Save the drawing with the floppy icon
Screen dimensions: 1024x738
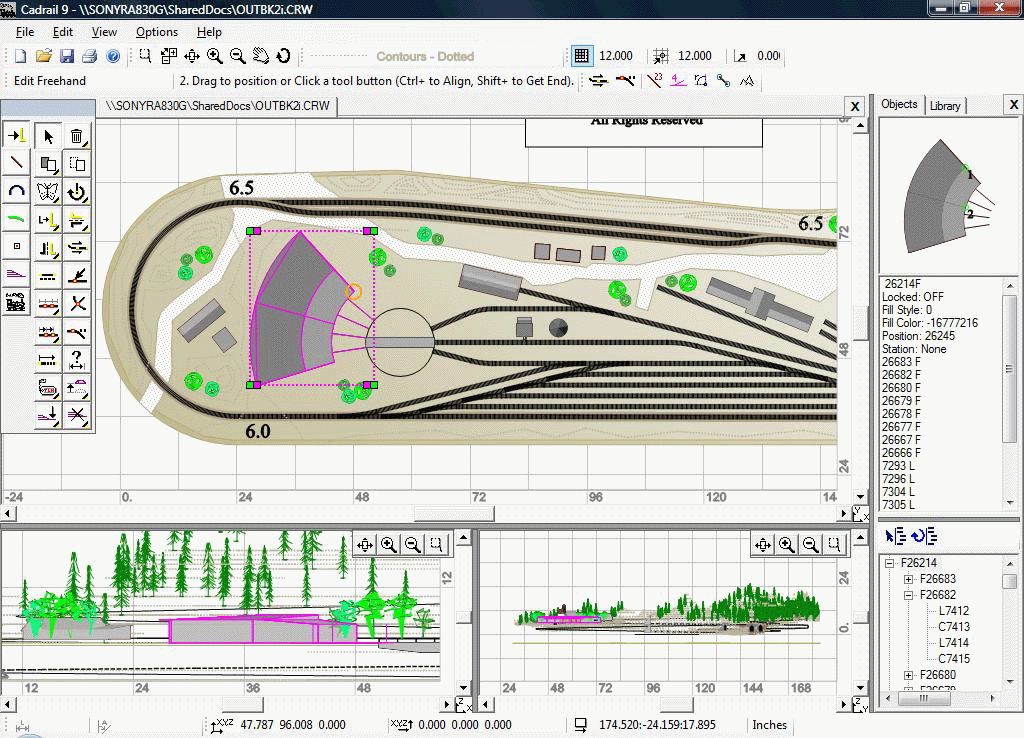click(67, 56)
